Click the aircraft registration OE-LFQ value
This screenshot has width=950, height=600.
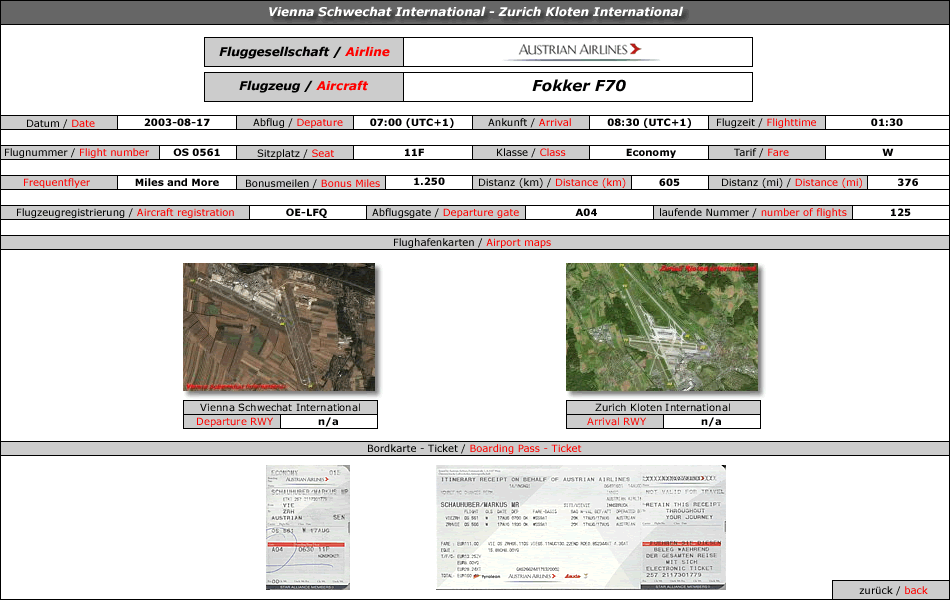tap(306, 213)
